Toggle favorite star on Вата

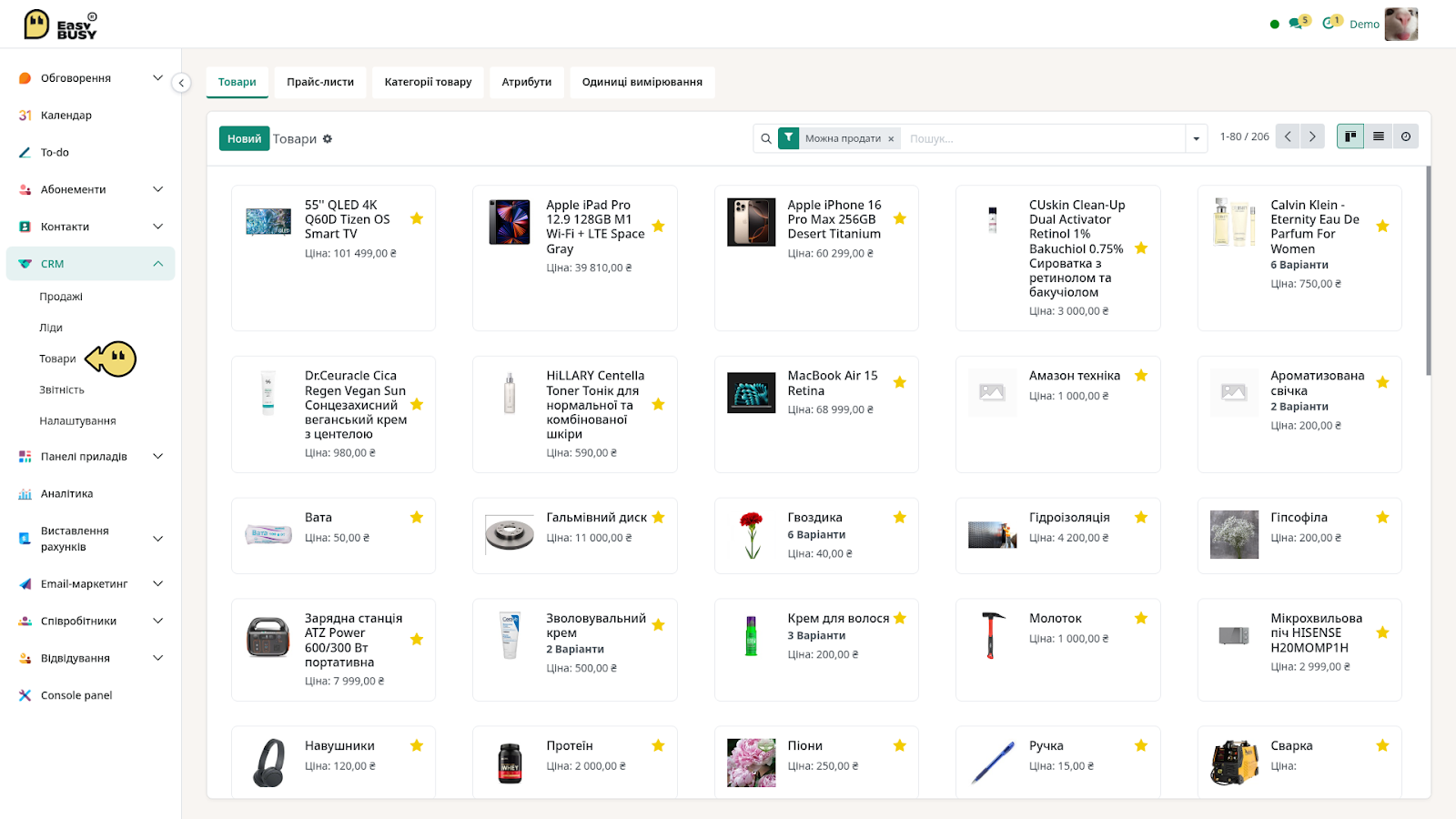(417, 517)
